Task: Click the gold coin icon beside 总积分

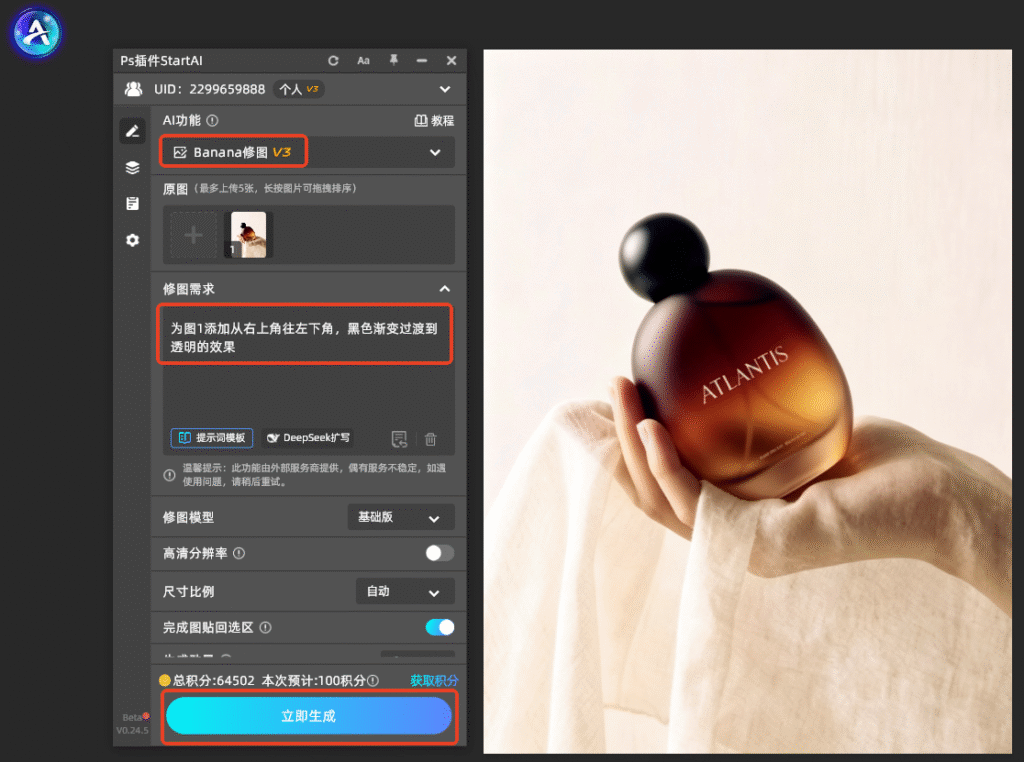Action: click(165, 680)
